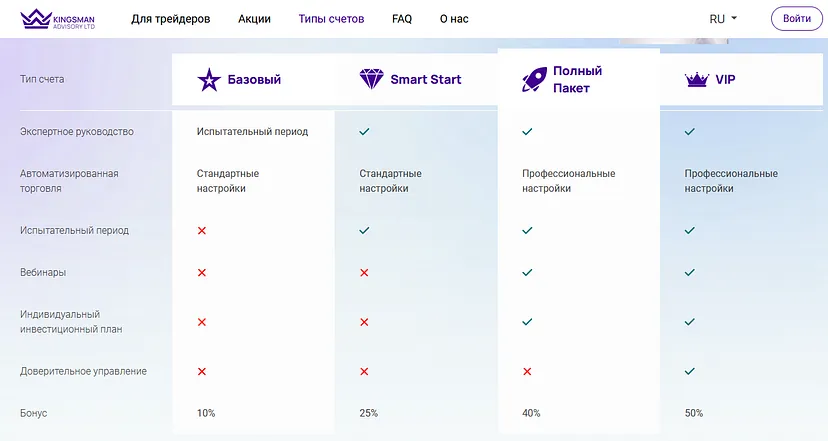
Task: Select the Типы счетов navigation item
Action: pyautogui.click(x=331, y=19)
